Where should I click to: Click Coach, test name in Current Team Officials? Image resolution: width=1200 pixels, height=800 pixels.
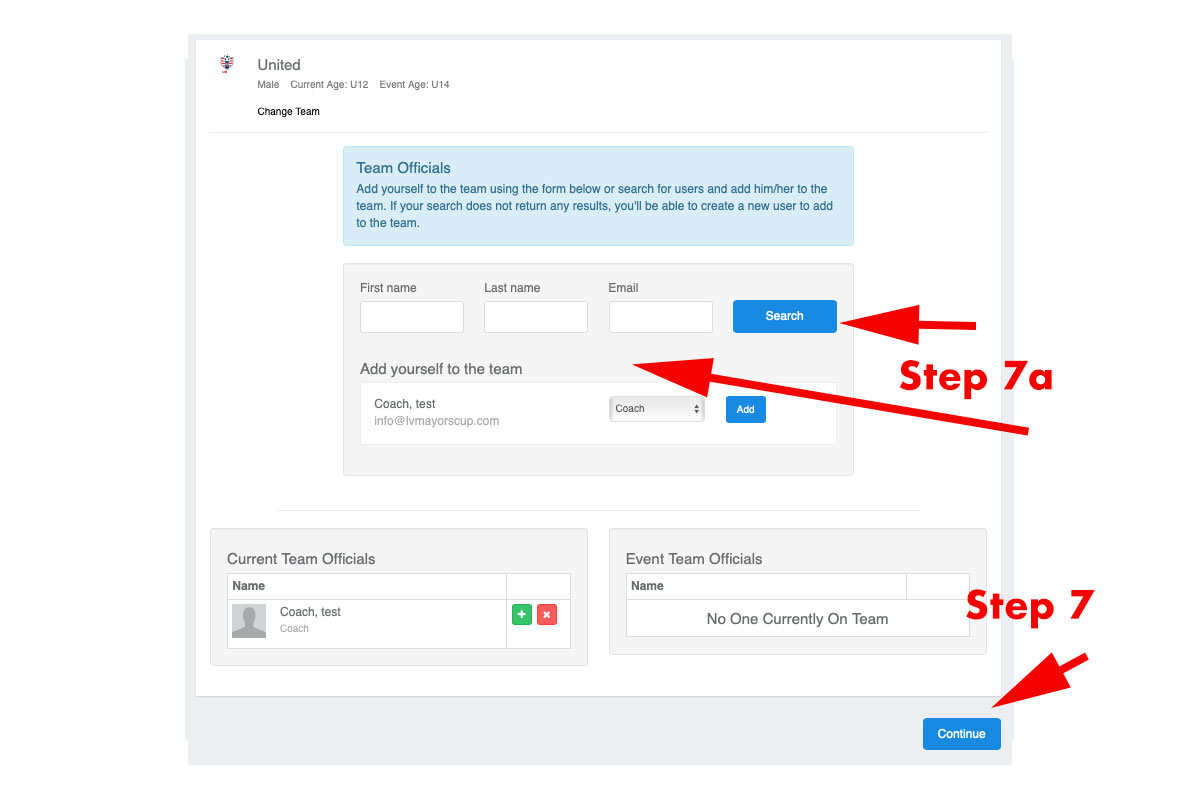(310, 612)
